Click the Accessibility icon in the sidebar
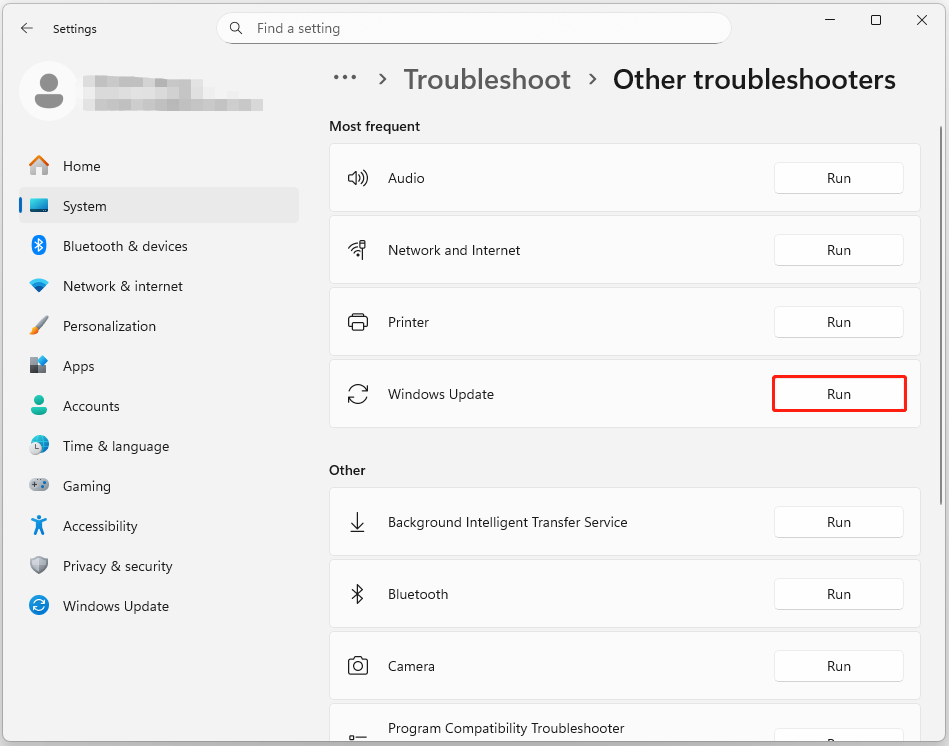 [x=38, y=526]
